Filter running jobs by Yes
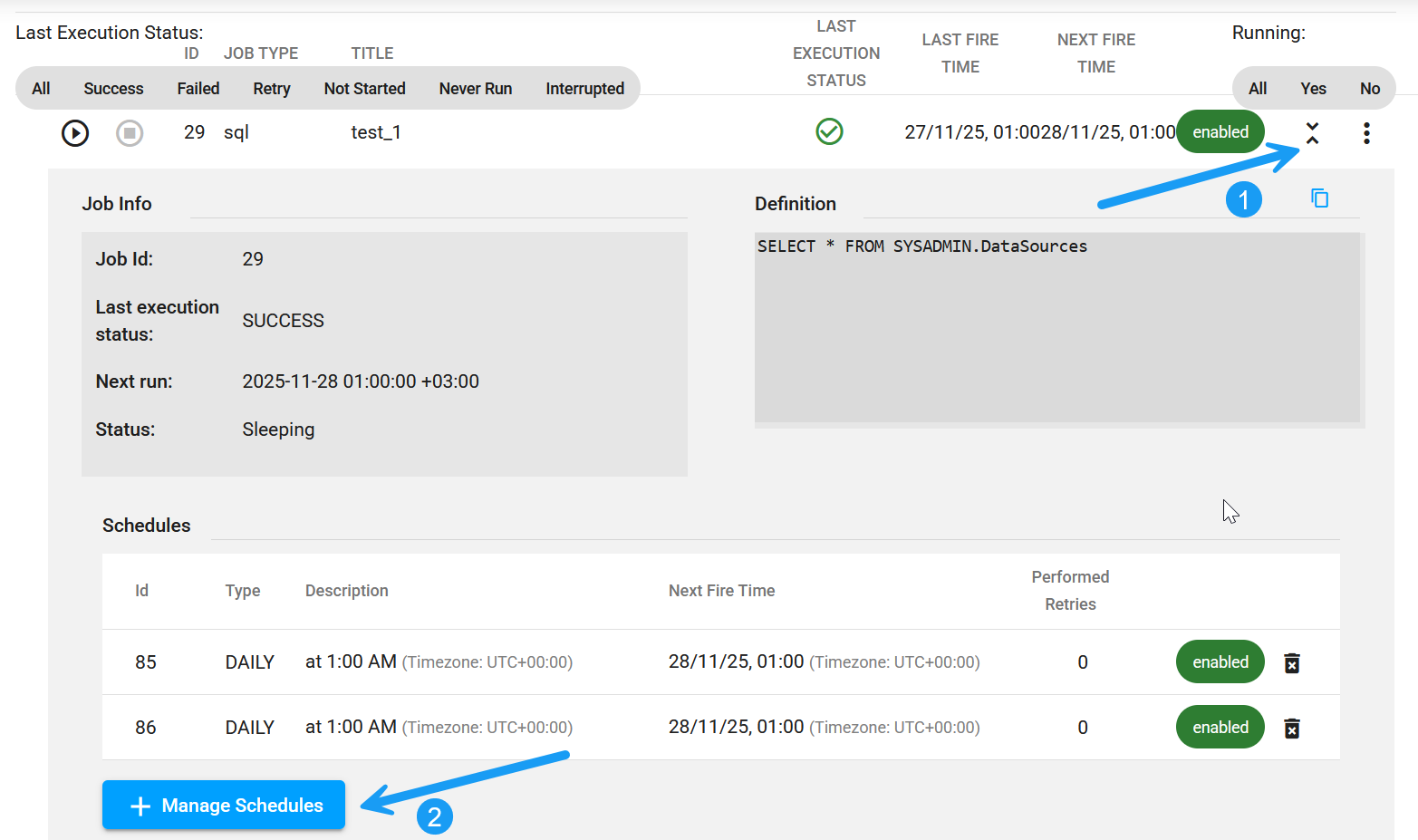This screenshot has width=1418, height=840. (1312, 88)
